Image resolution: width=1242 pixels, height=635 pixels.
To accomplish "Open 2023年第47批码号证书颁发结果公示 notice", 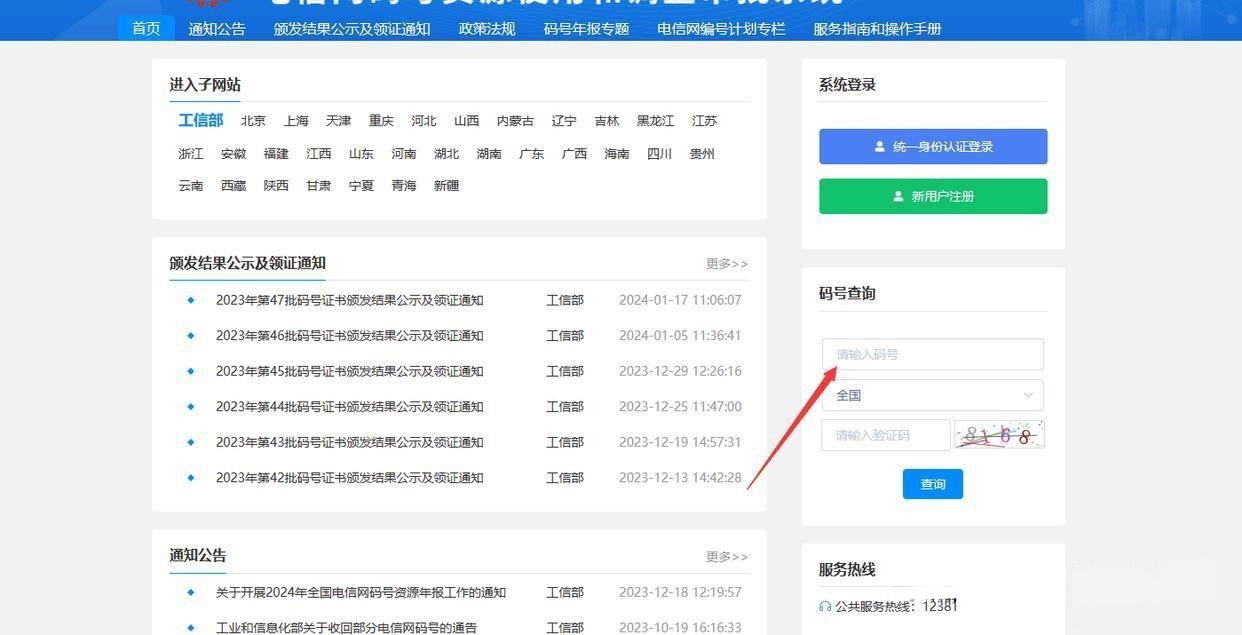I will 350,300.
